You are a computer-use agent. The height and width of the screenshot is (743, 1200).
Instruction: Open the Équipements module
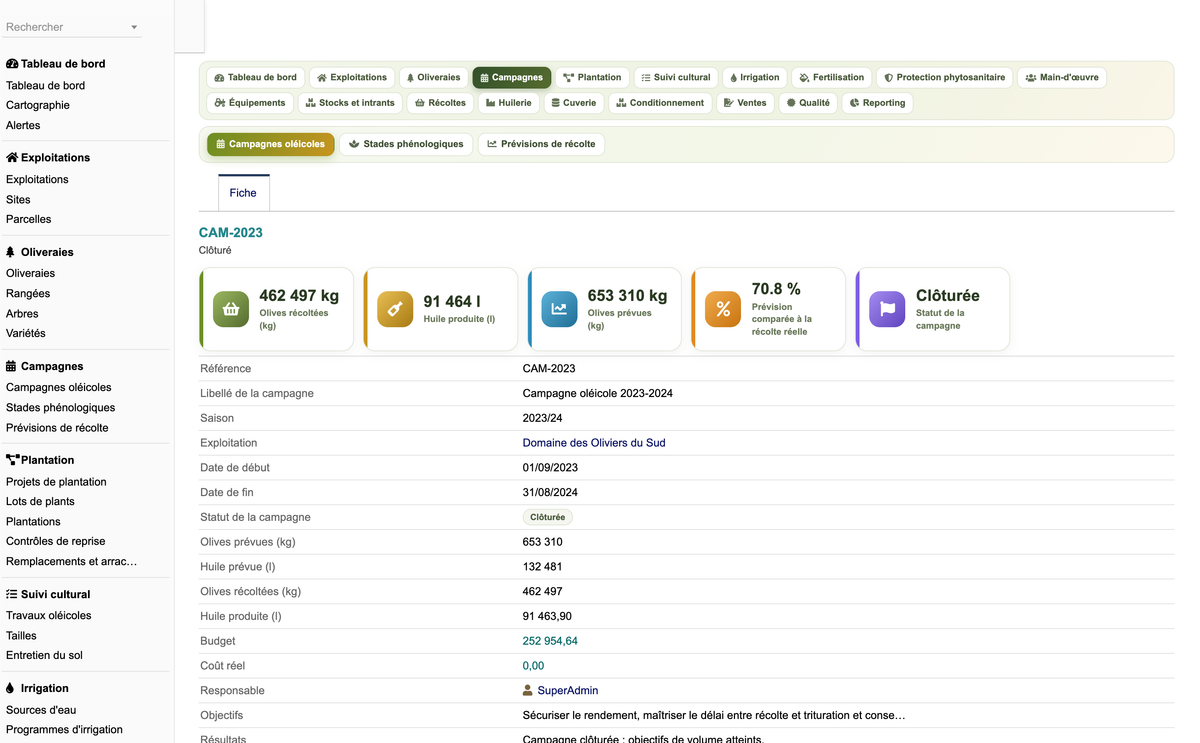tap(250, 102)
